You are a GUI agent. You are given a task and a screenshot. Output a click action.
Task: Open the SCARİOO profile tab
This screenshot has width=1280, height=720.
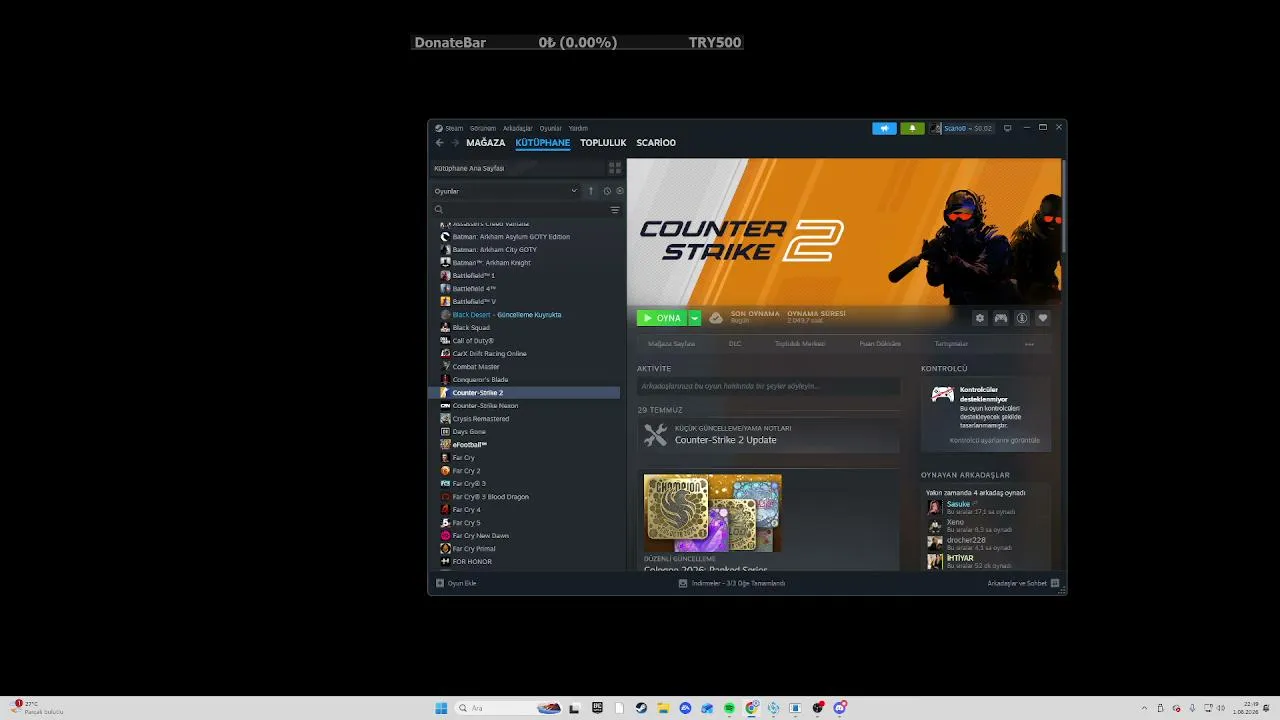pos(656,143)
